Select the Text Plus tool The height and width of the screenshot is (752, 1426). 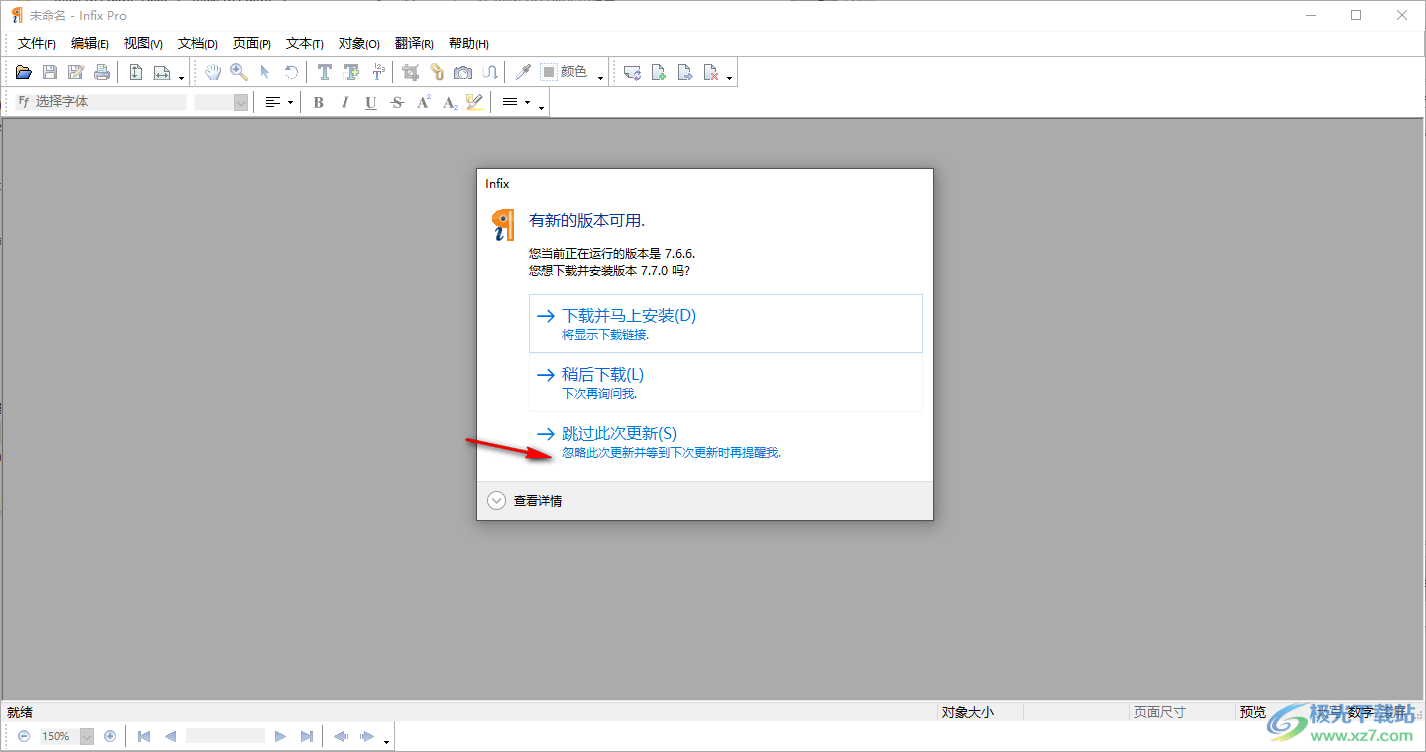pos(351,72)
